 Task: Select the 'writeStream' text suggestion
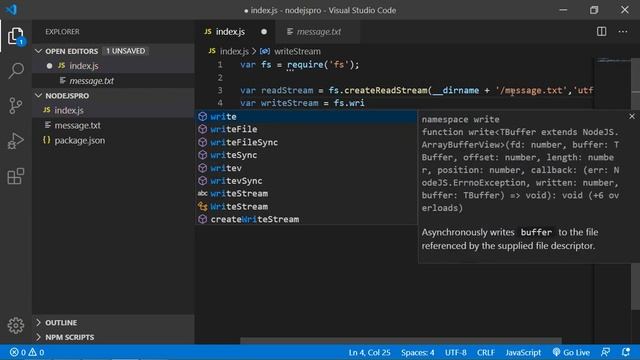[x=306, y=193]
